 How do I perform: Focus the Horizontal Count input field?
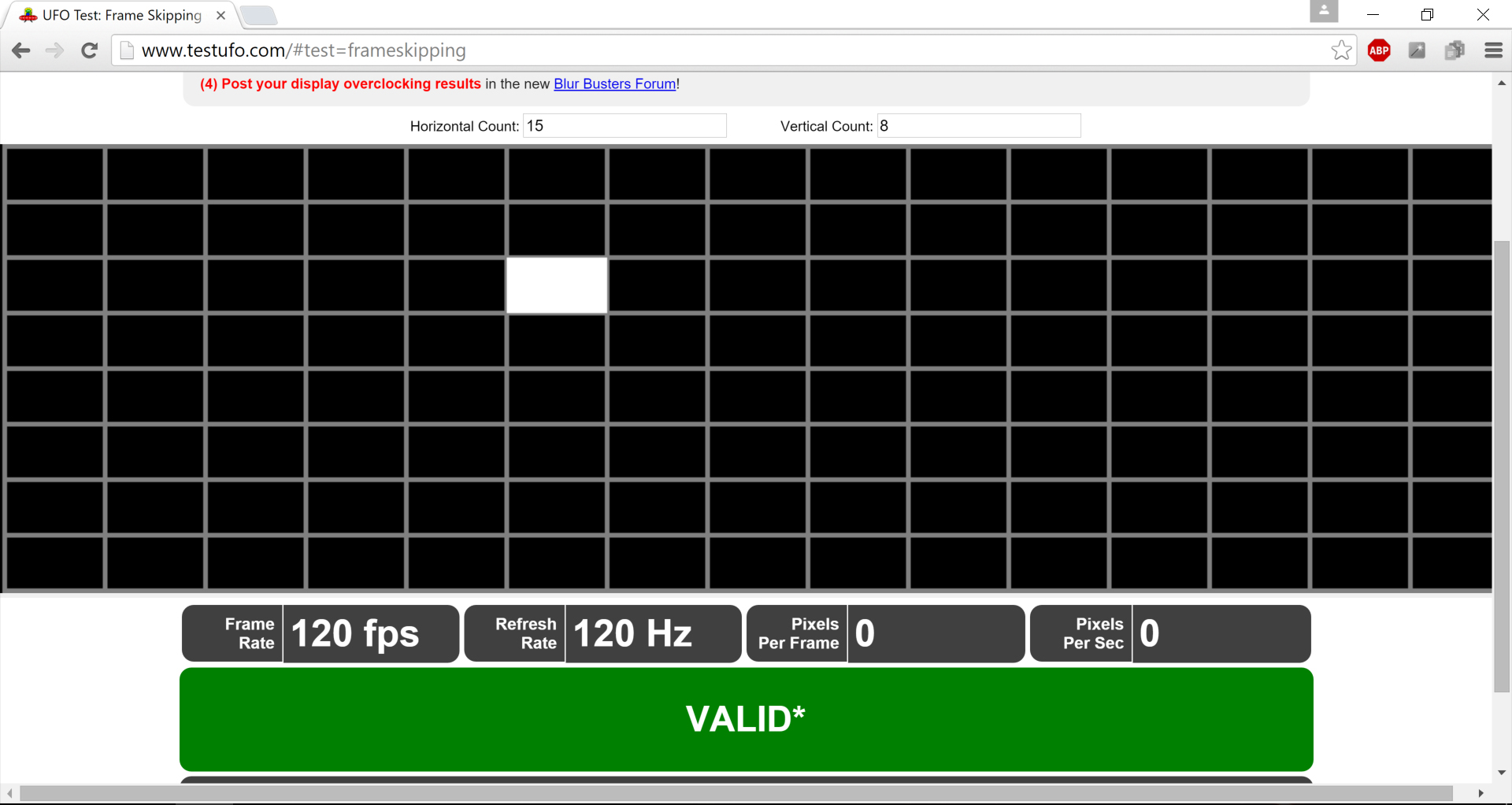(624, 126)
